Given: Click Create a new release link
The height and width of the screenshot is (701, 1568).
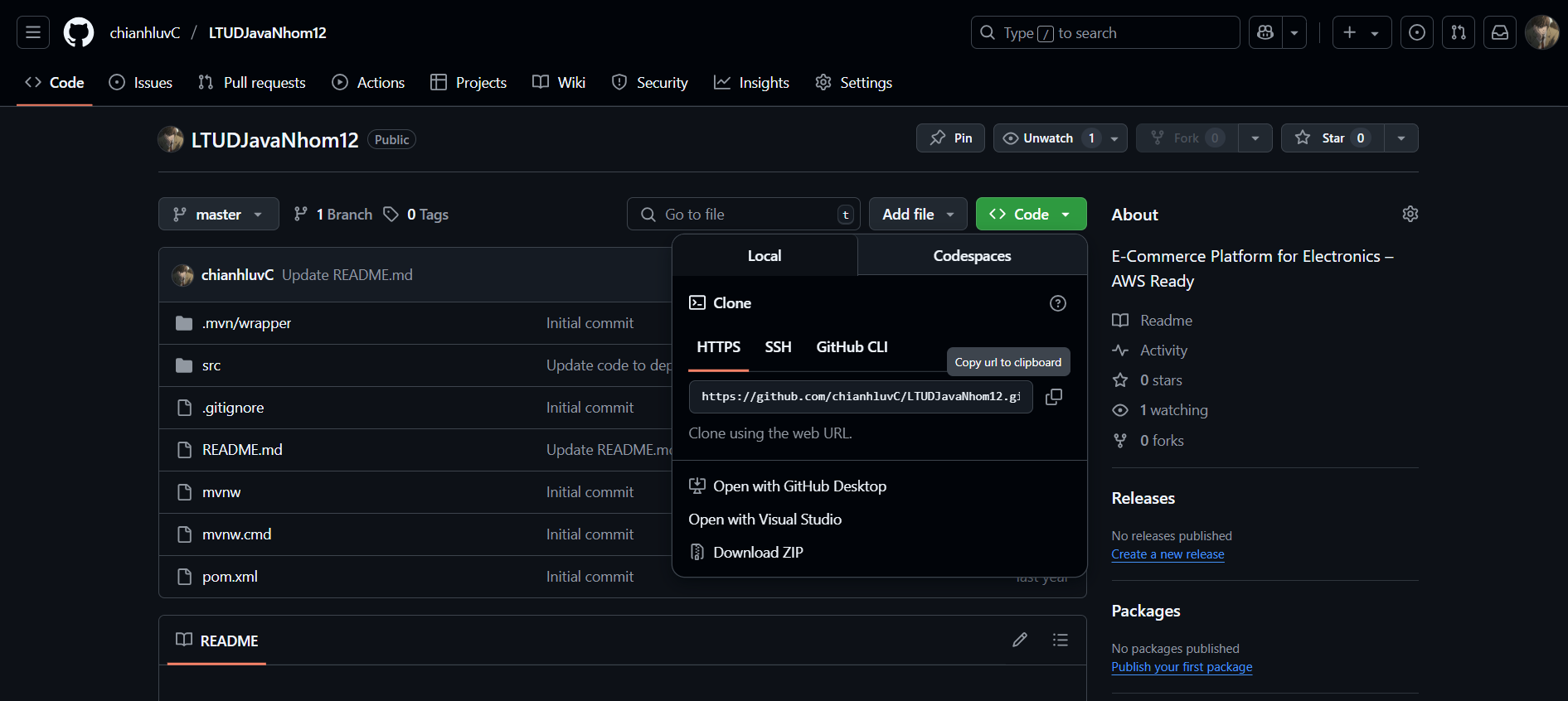Looking at the screenshot, I should 1168,554.
